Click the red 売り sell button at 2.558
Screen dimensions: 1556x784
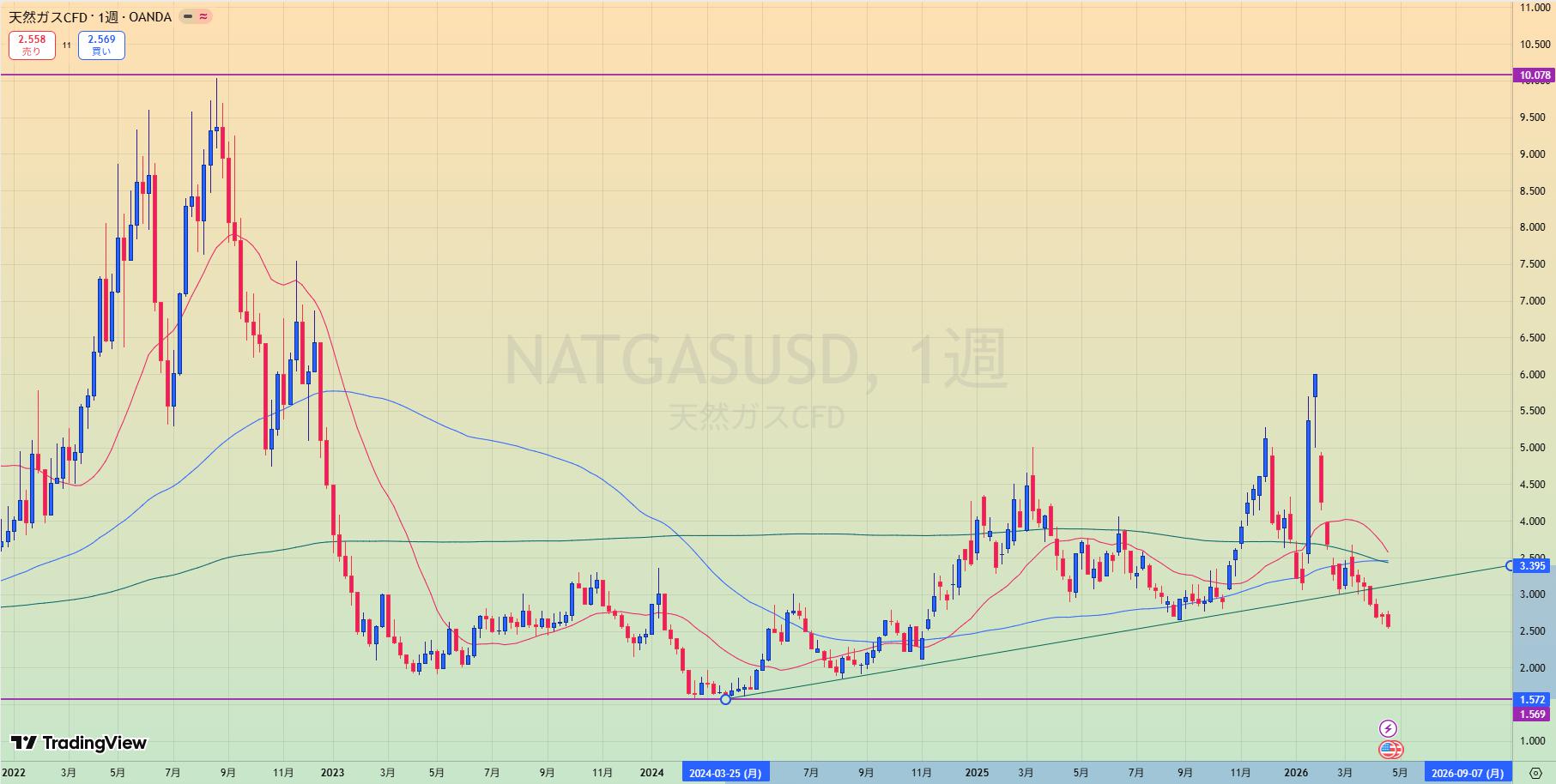coord(32,45)
